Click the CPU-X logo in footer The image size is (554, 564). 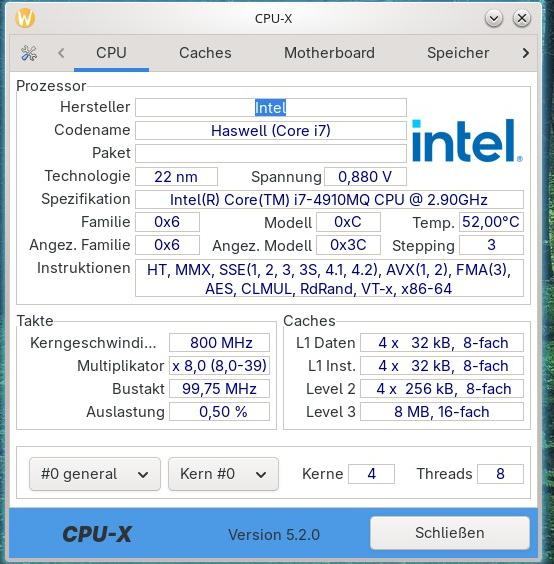coord(97,534)
